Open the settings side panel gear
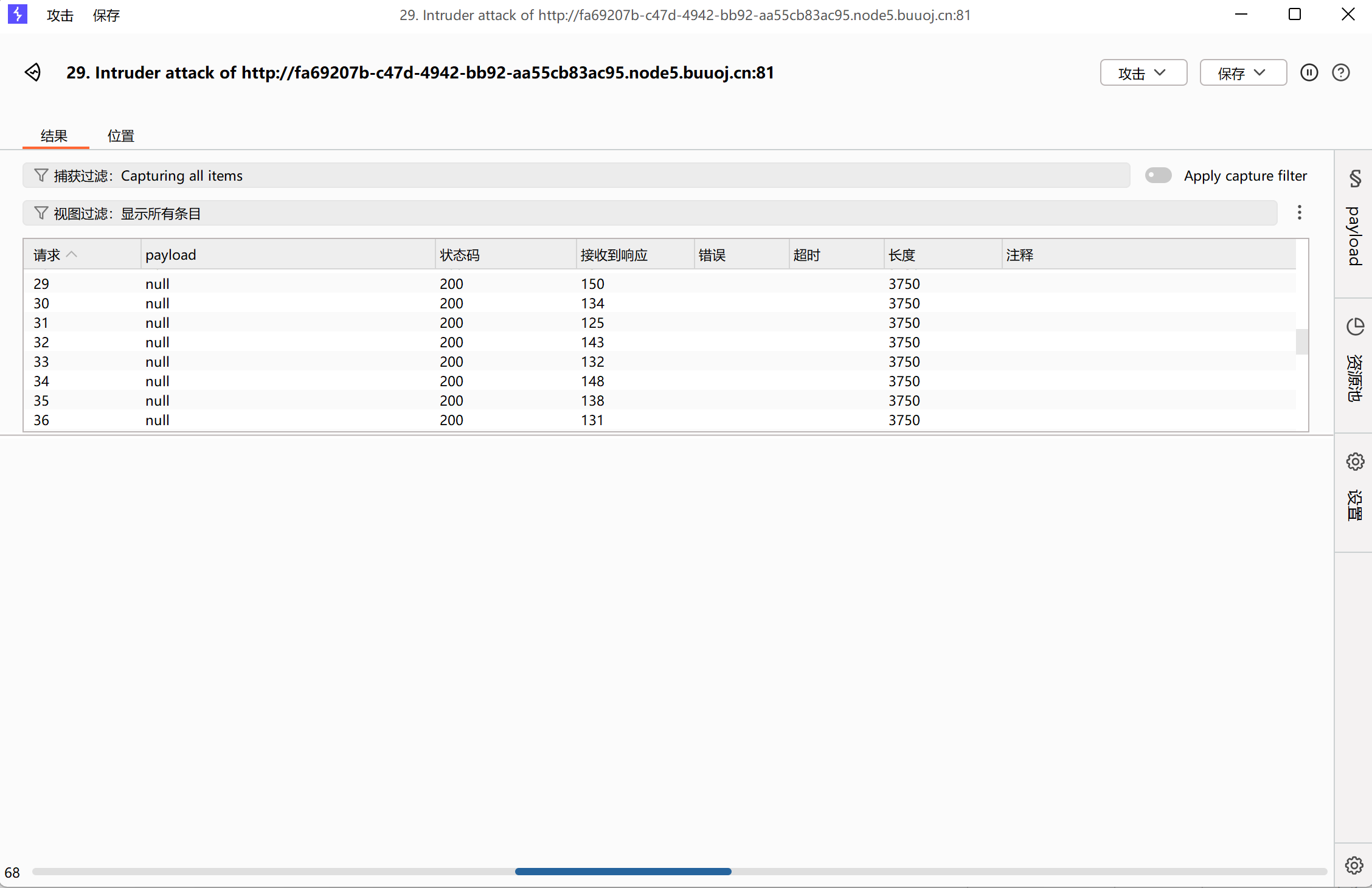 click(1354, 462)
